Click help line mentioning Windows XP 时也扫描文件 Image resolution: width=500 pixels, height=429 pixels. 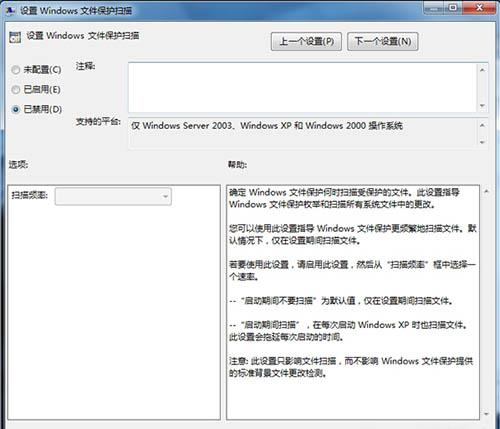(348, 331)
